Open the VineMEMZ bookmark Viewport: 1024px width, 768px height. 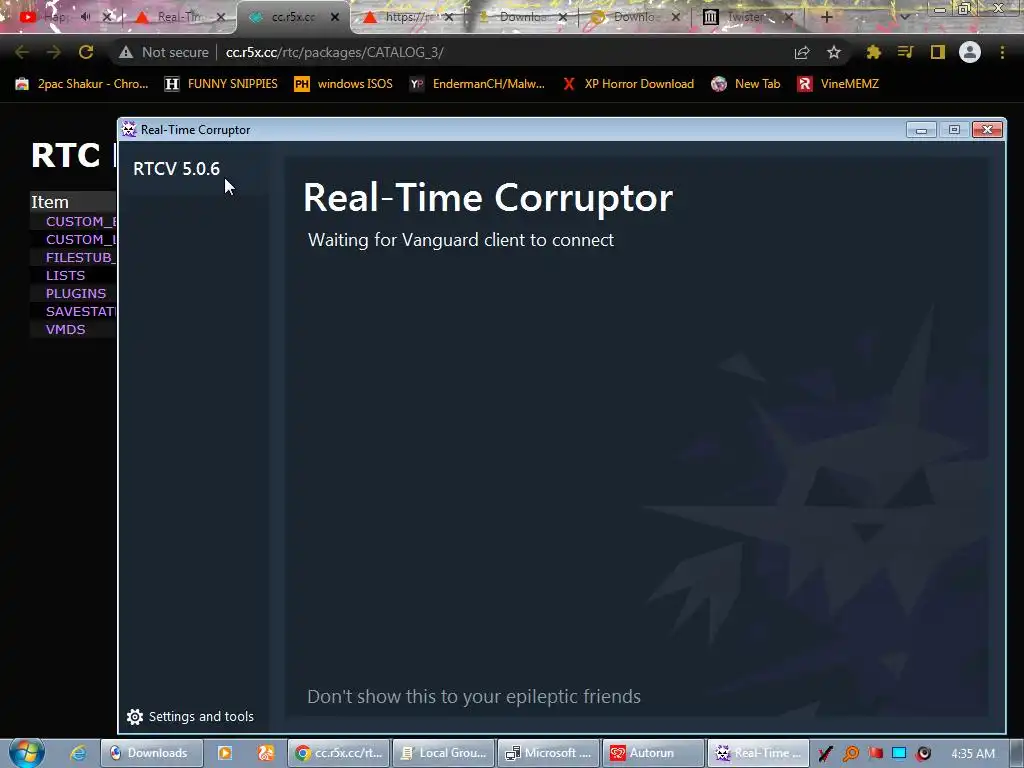tap(838, 84)
